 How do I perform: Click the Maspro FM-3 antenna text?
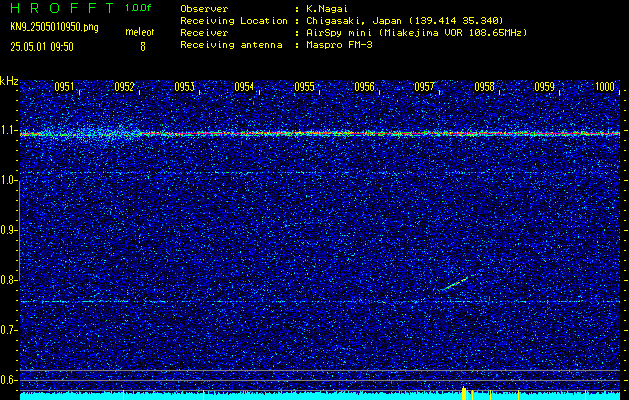click(339, 45)
